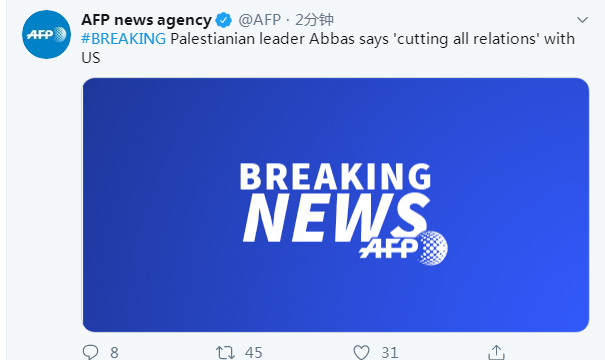
Task: Retweet using the arrows icon
Action: (225, 352)
